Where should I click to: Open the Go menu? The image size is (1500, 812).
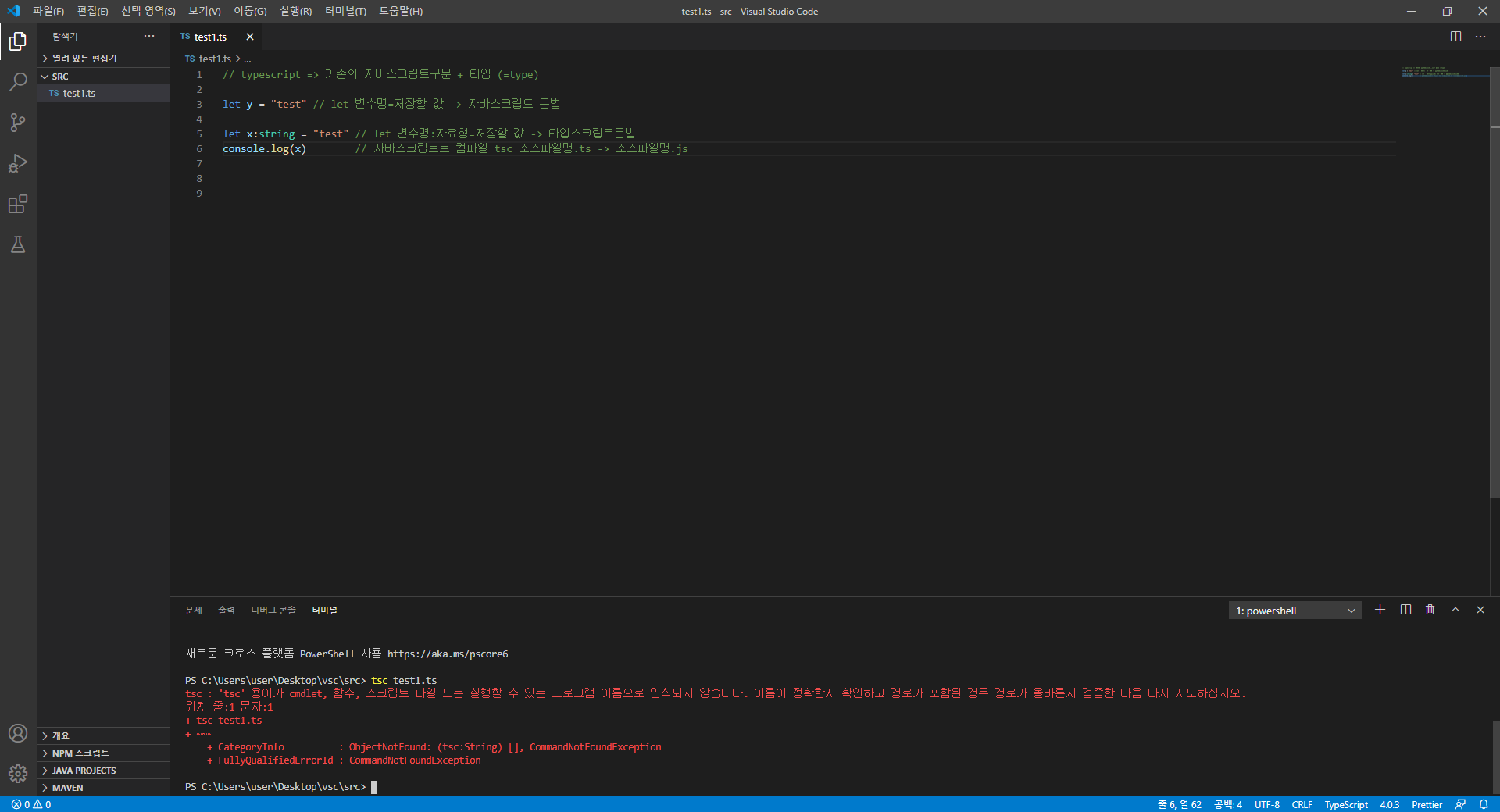tap(250, 11)
